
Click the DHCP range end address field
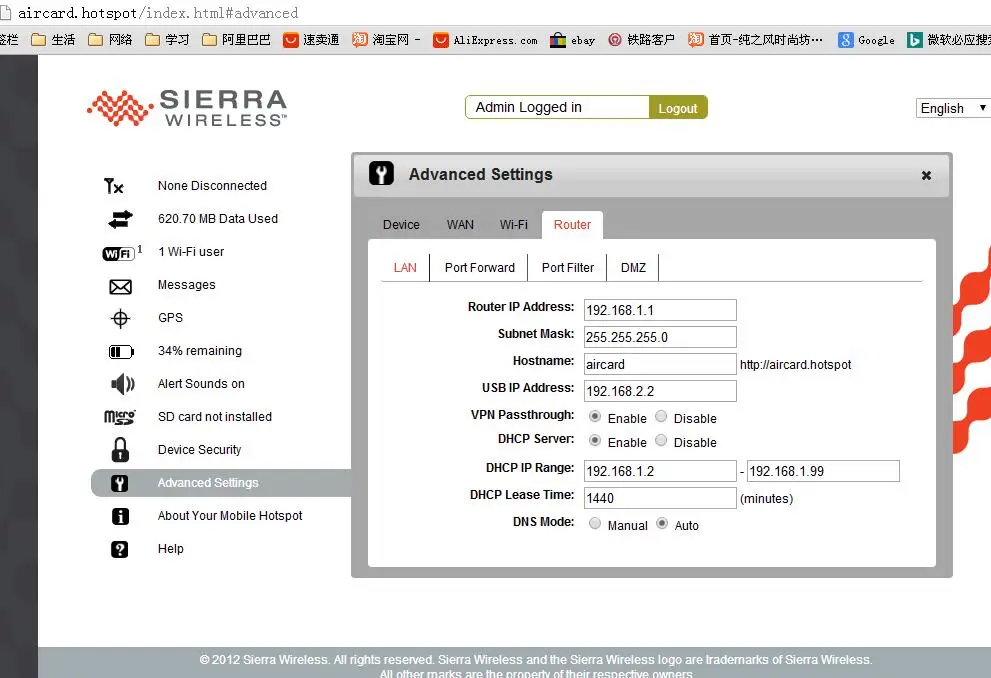823,471
